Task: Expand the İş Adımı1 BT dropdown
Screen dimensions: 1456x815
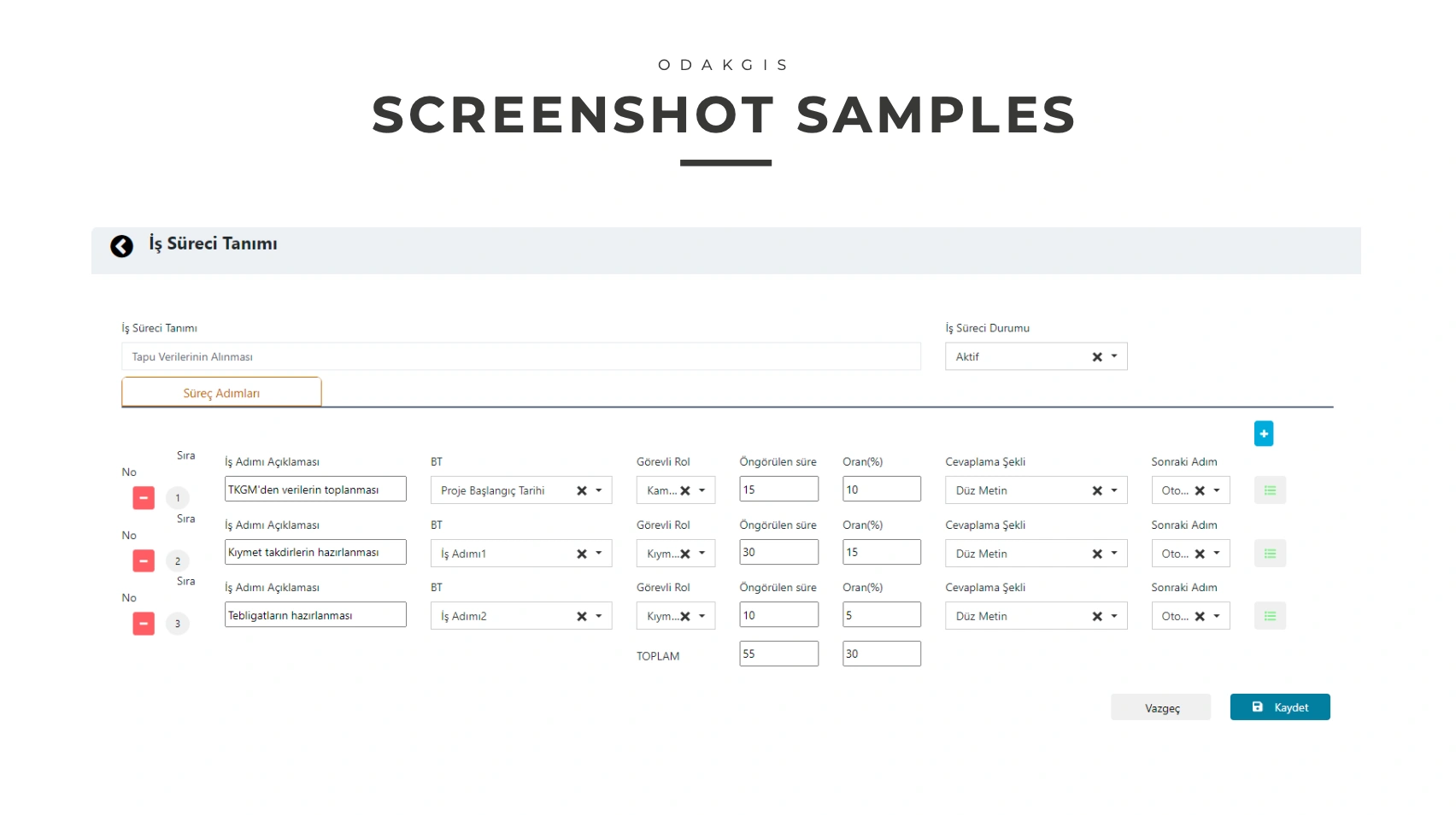Action: point(599,554)
